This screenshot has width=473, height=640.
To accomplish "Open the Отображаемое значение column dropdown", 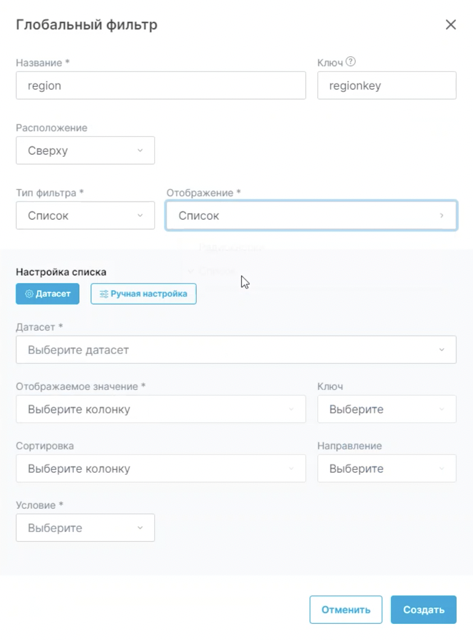I will point(161,409).
